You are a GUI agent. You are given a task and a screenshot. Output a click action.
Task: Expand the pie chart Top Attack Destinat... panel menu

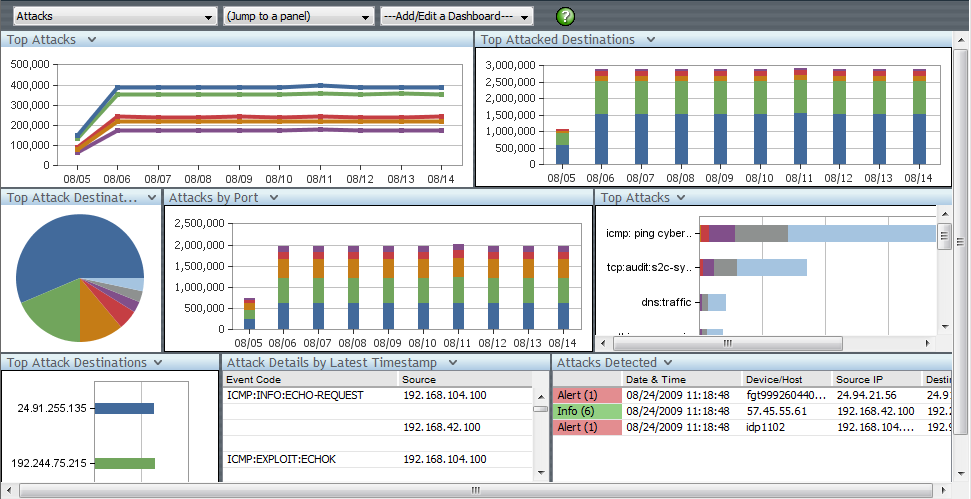(x=152, y=198)
